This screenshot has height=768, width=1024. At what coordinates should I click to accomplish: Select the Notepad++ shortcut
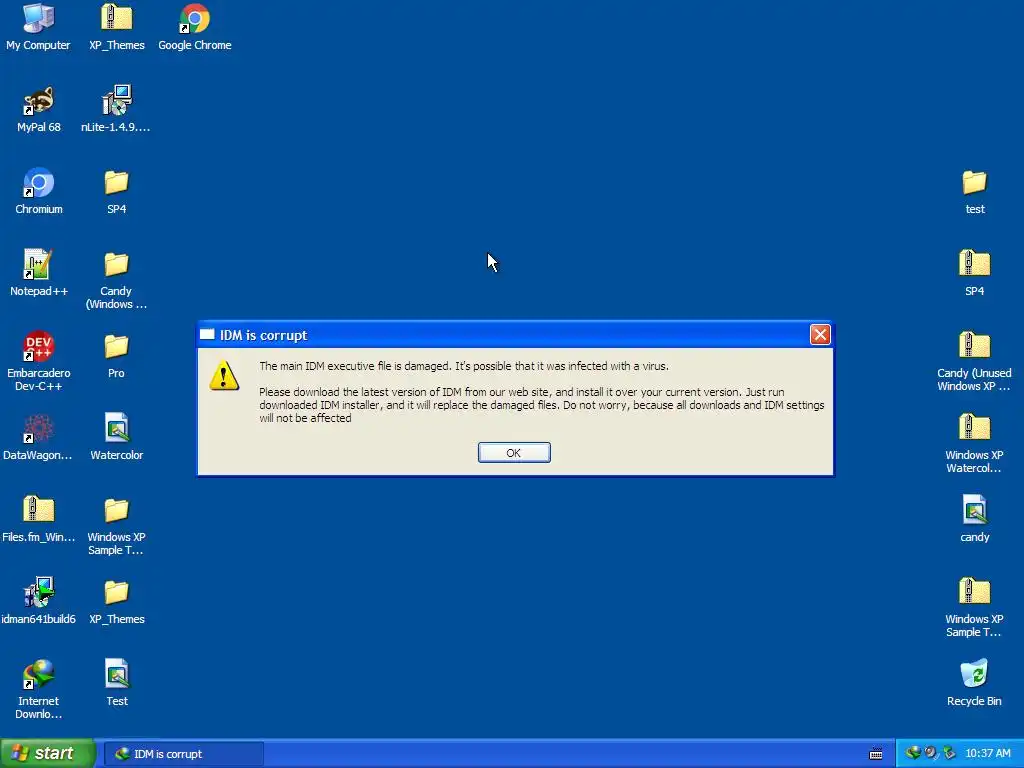click(39, 273)
